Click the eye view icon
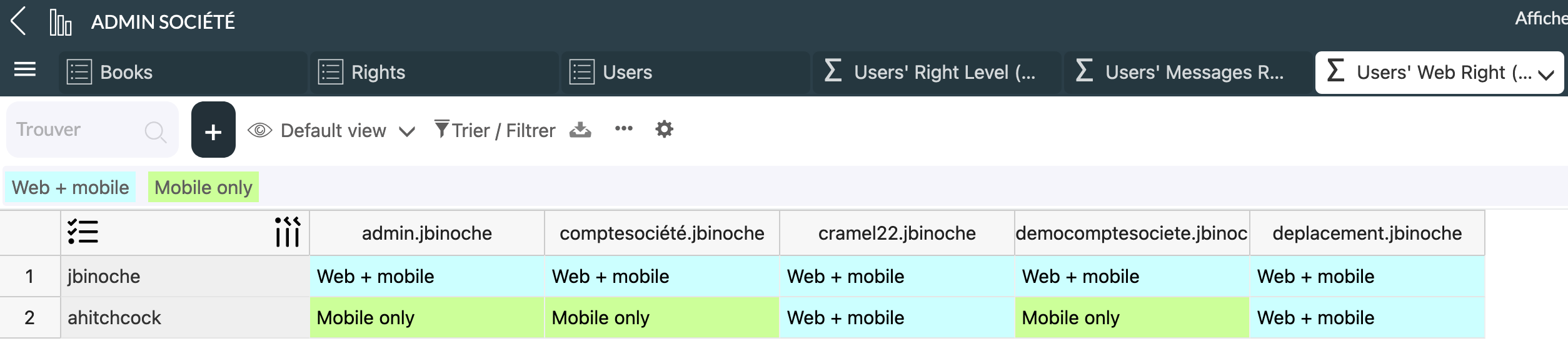 pyautogui.click(x=259, y=130)
